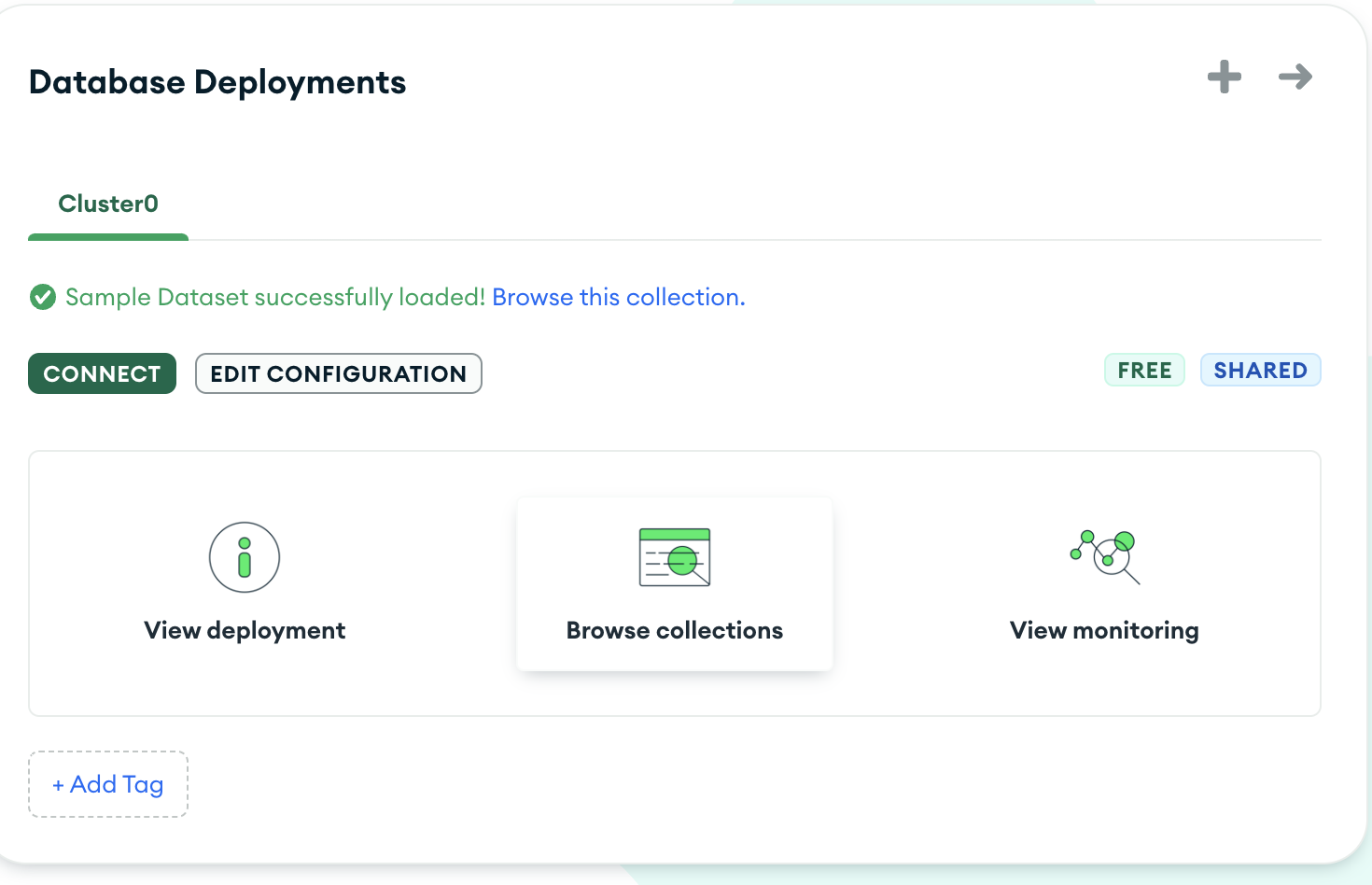This screenshot has height=885, width=1372.
Task: Open EDIT CONFIGURATION for the cluster
Action: [x=338, y=374]
